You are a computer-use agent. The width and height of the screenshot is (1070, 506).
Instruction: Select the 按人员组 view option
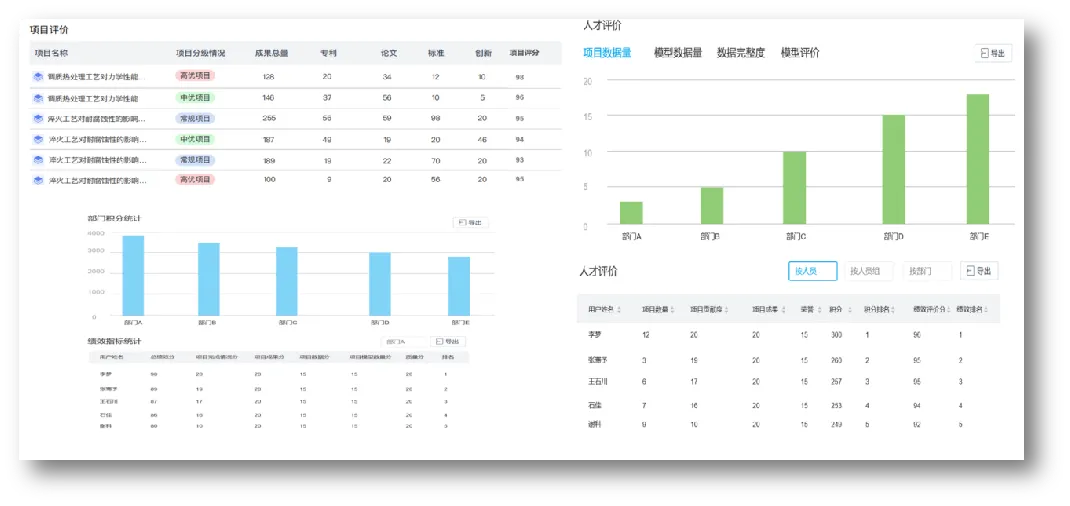click(x=869, y=271)
